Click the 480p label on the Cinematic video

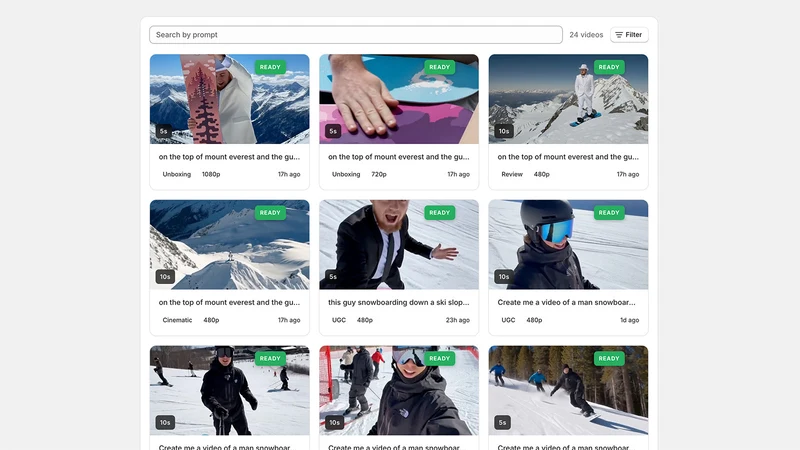(x=211, y=320)
